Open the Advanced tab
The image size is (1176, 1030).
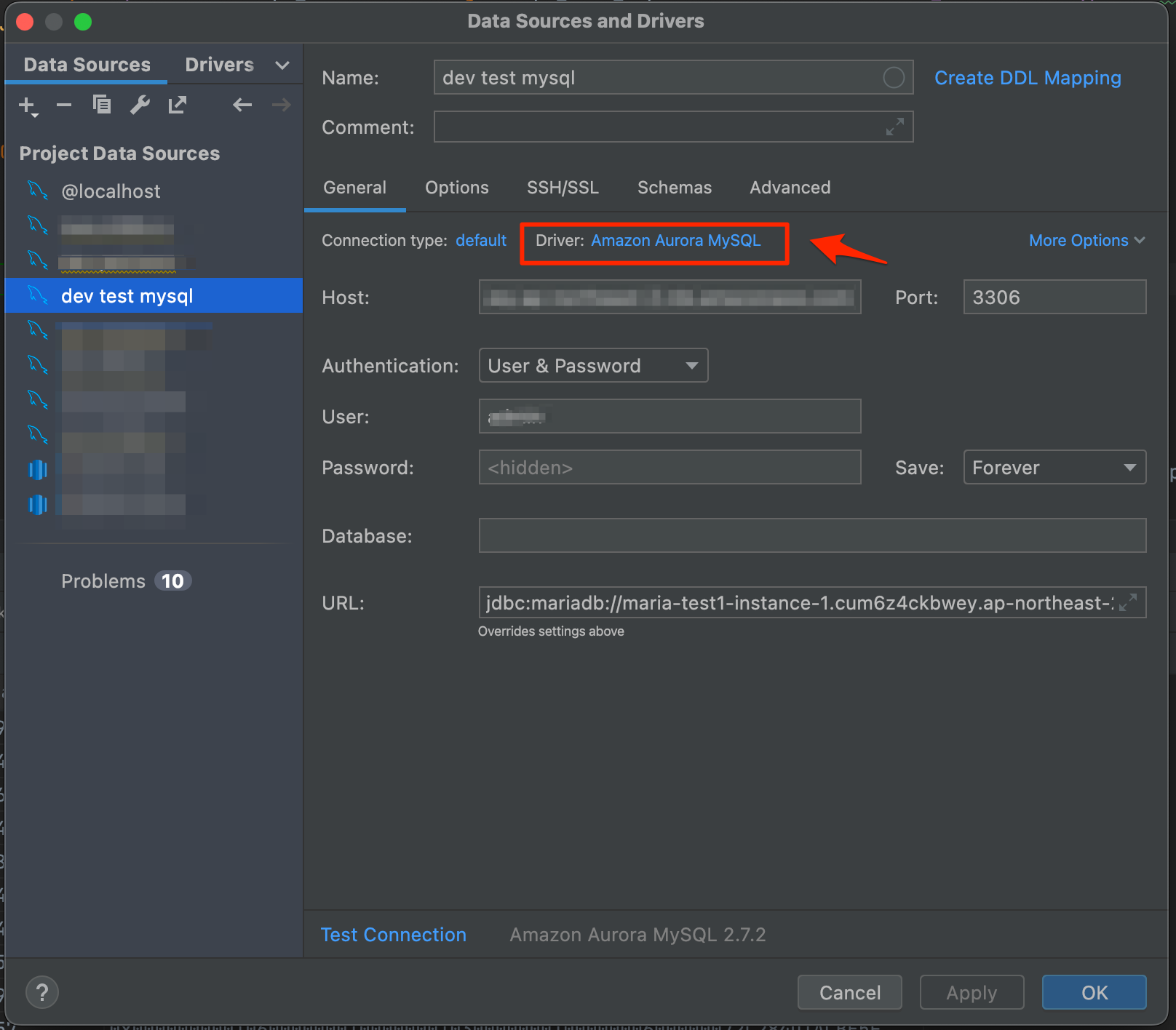coord(790,188)
